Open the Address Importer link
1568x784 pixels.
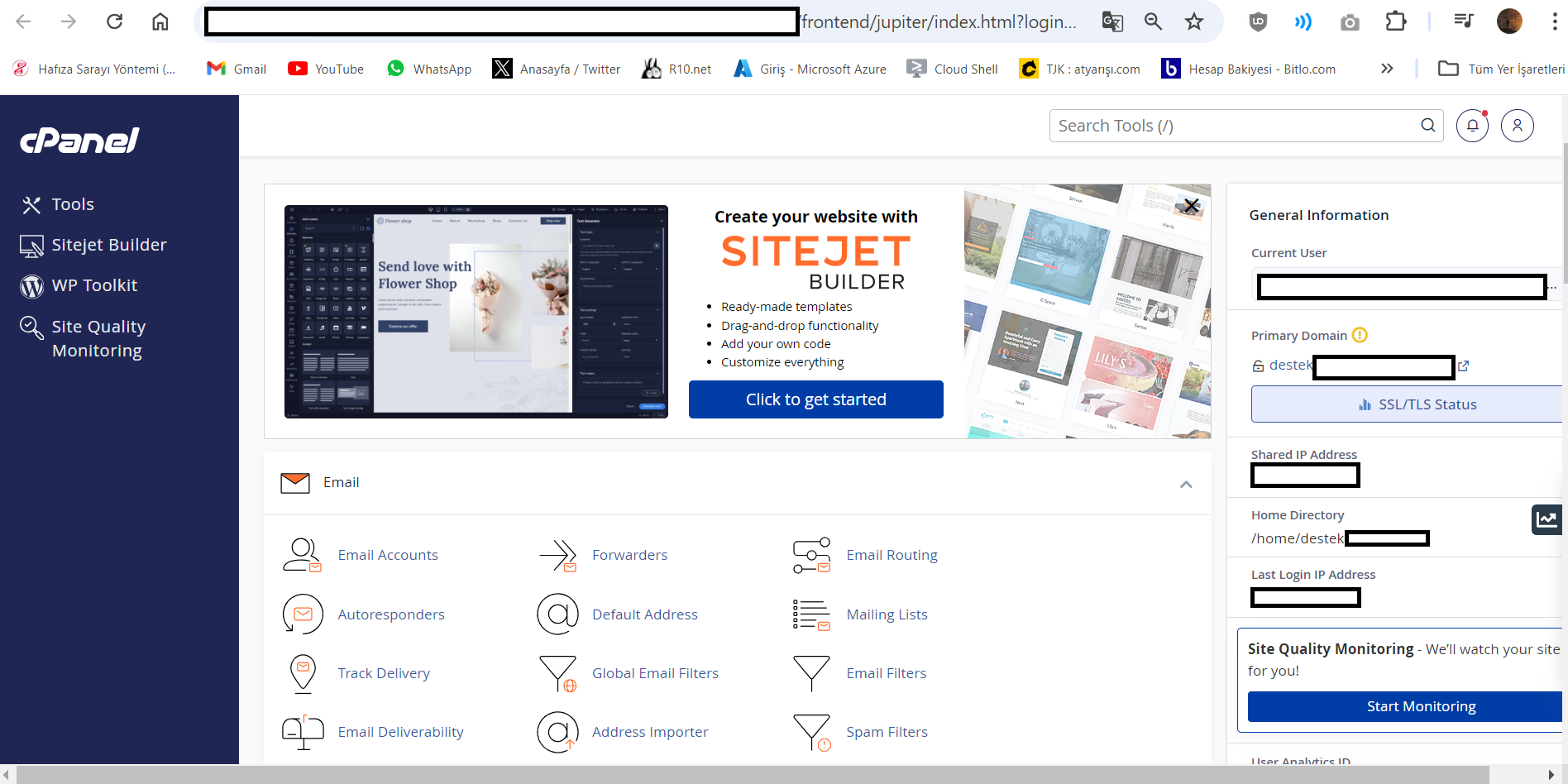(x=650, y=732)
